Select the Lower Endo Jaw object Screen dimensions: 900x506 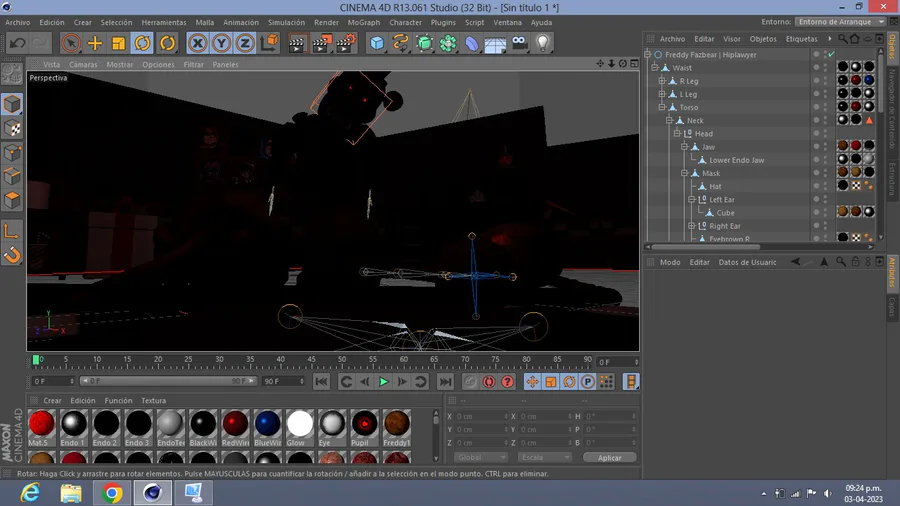(736, 160)
